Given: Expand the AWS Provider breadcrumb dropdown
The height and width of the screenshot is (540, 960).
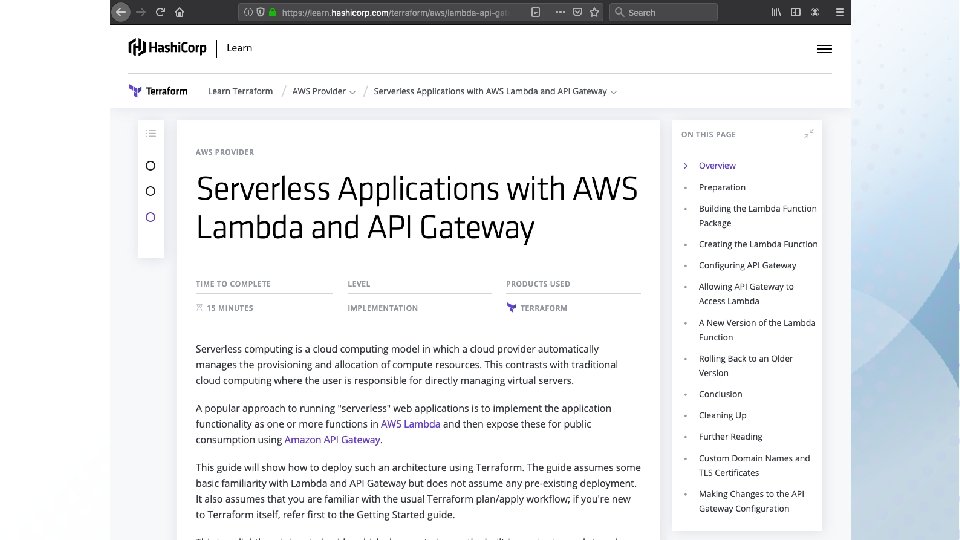Looking at the screenshot, I should (324, 91).
